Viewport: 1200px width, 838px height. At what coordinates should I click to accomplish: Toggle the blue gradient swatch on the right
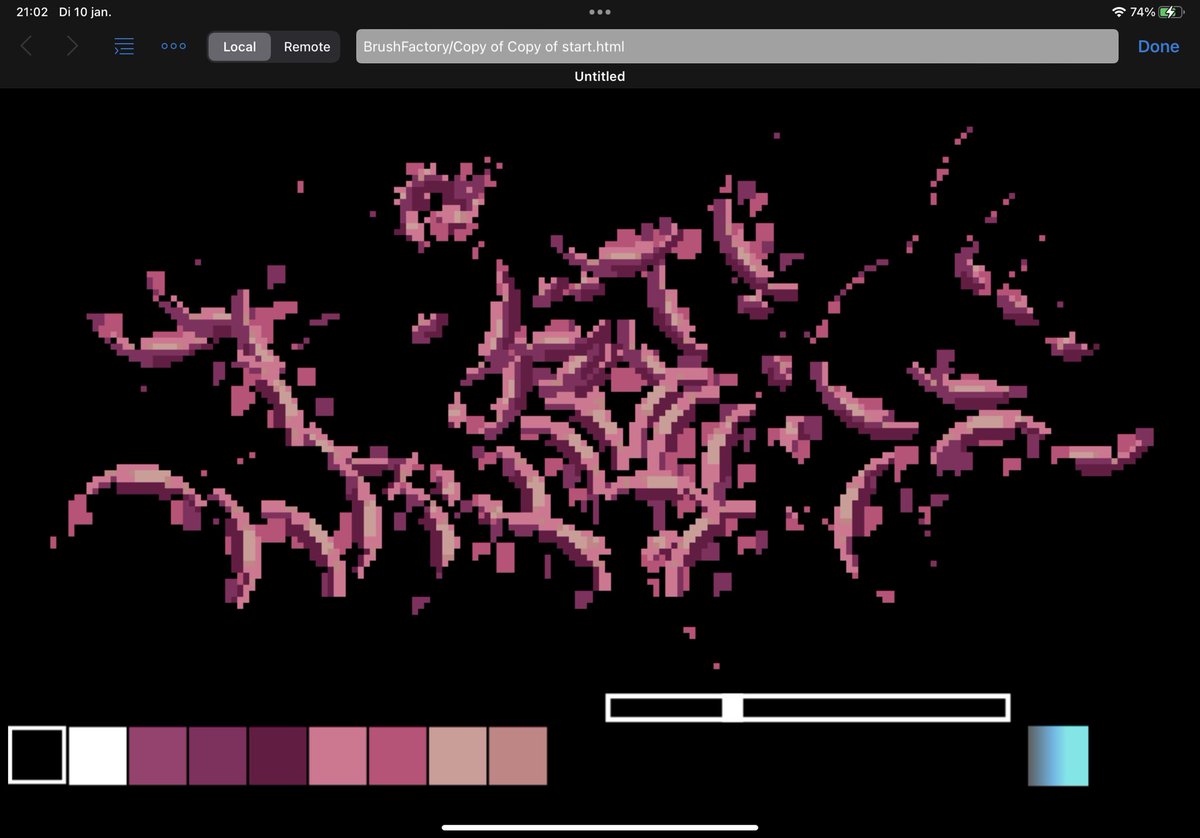[1058, 755]
